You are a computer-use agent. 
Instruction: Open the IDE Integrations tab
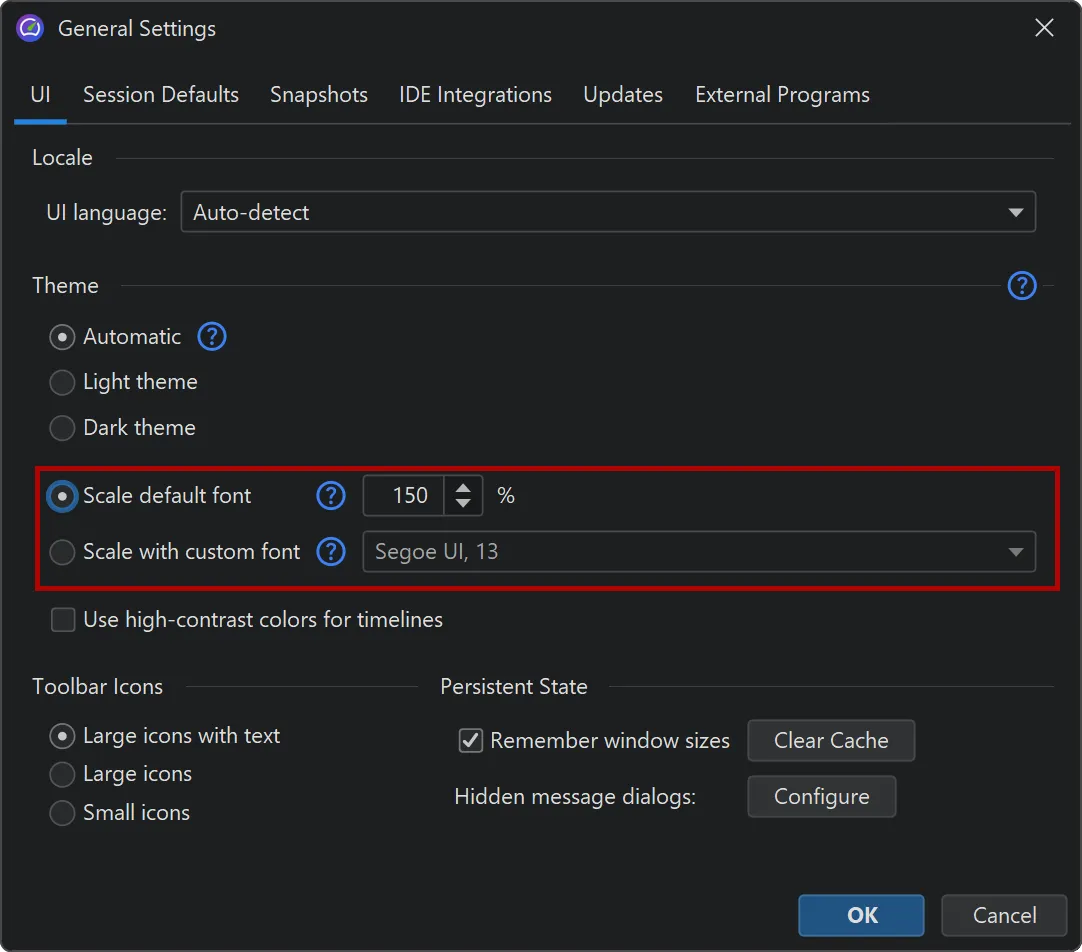(x=475, y=95)
